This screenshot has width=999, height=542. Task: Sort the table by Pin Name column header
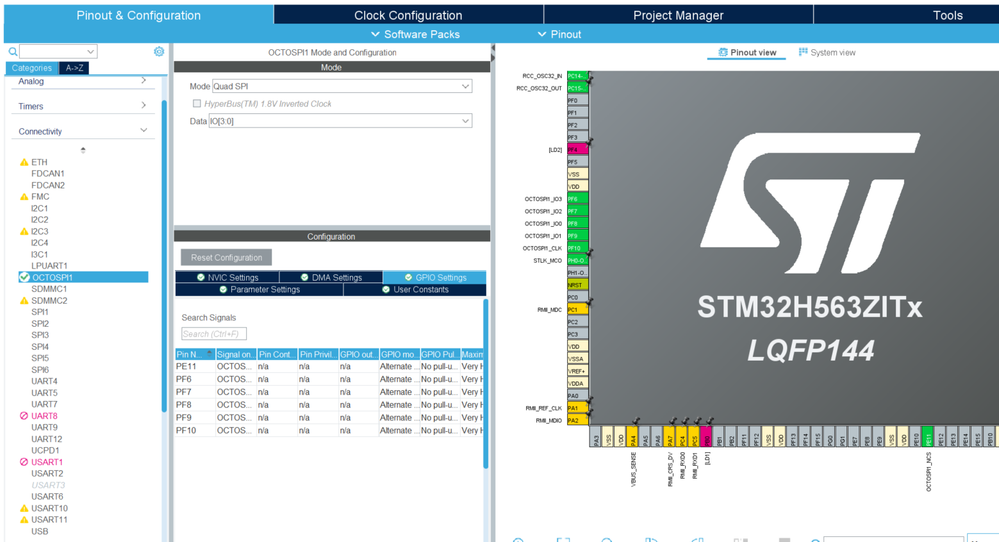pyautogui.click(x=194, y=354)
